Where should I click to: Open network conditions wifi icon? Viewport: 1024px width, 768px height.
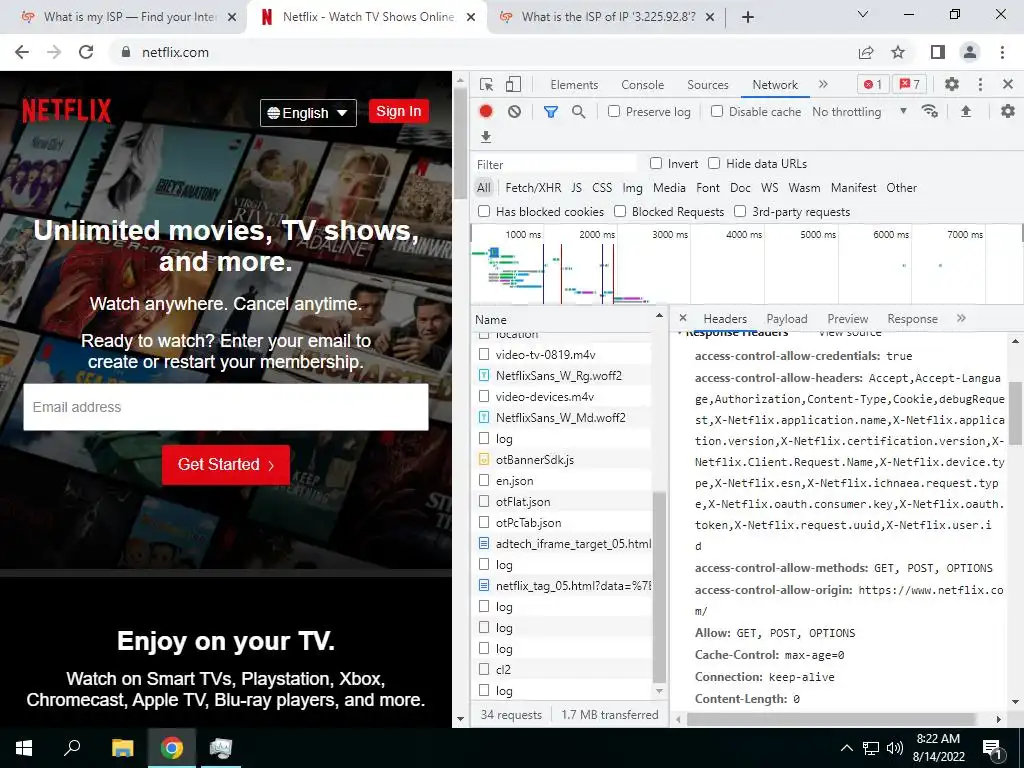coord(929,112)
